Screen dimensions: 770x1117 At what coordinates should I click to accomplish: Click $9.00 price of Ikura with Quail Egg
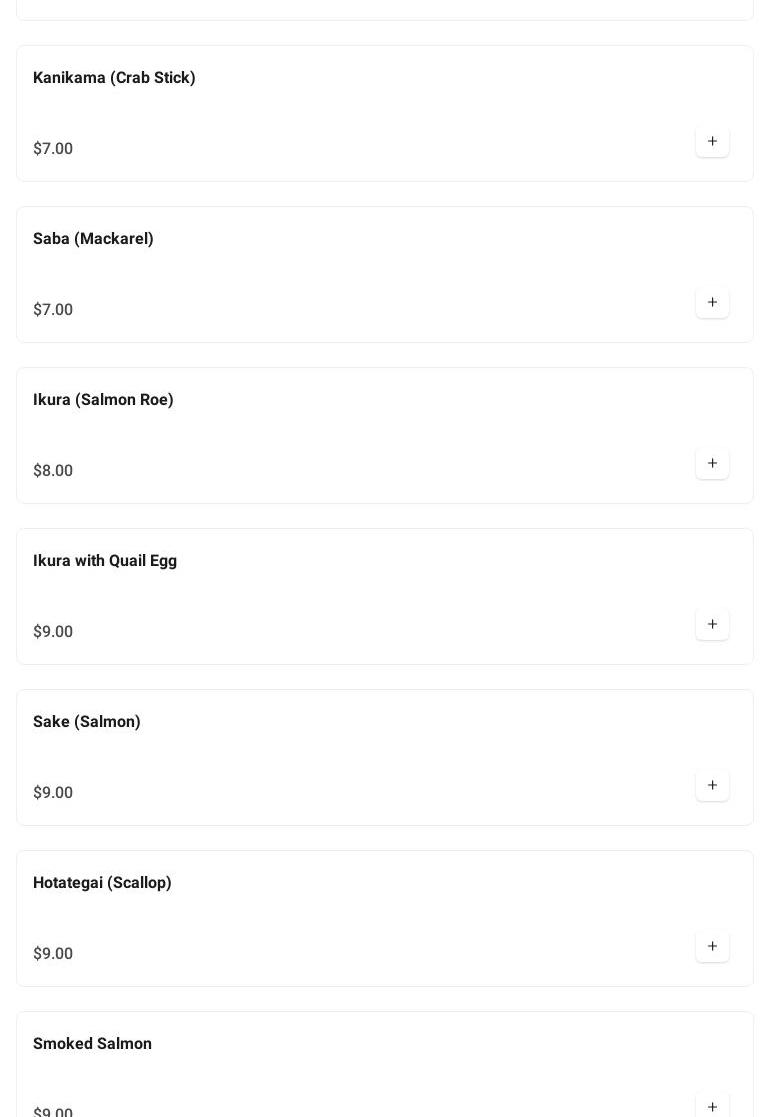click(x=53, y=631)
